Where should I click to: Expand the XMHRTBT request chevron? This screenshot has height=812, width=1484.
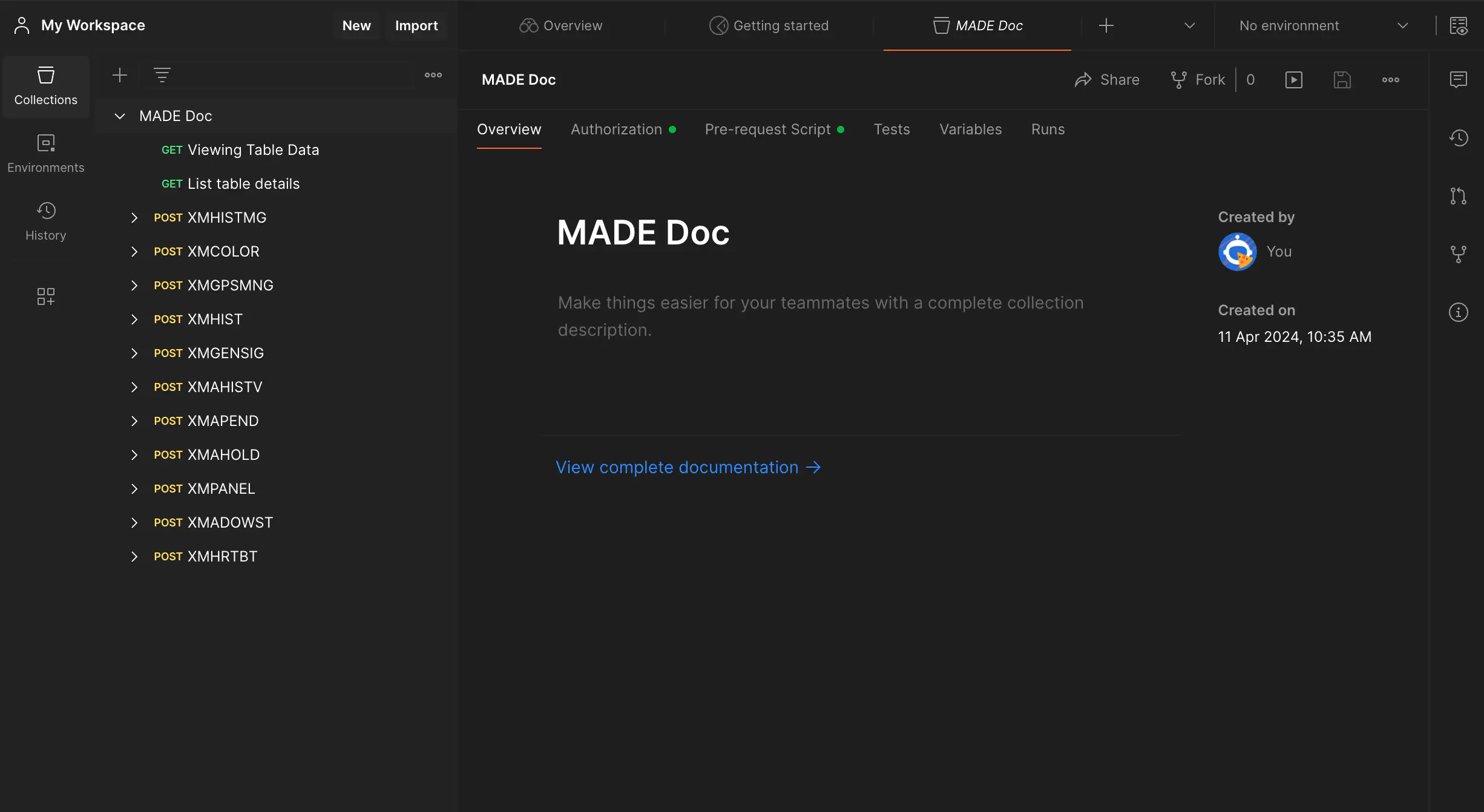134,557
